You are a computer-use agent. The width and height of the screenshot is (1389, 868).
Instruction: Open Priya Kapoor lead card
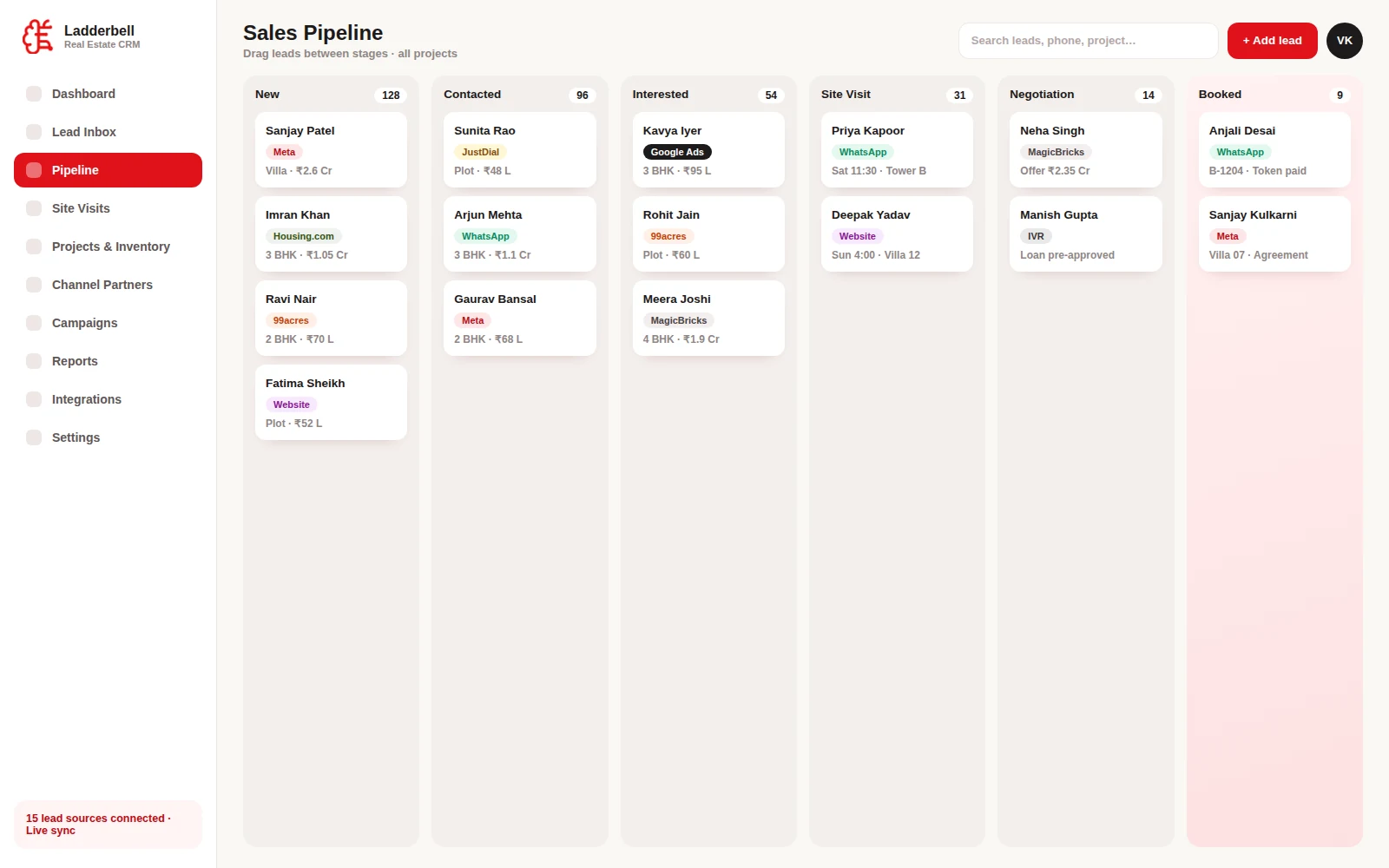click(897, 149)
